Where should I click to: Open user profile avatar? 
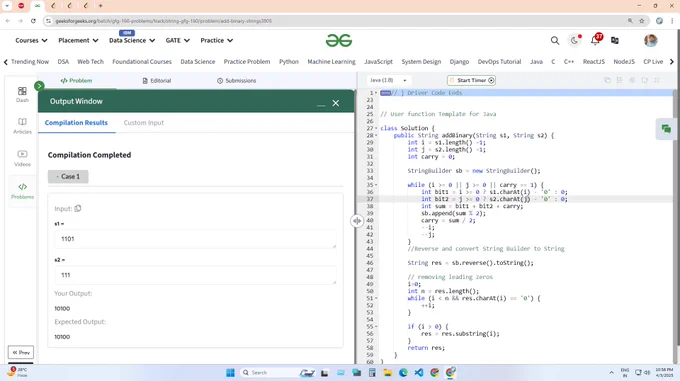(651, 40)
